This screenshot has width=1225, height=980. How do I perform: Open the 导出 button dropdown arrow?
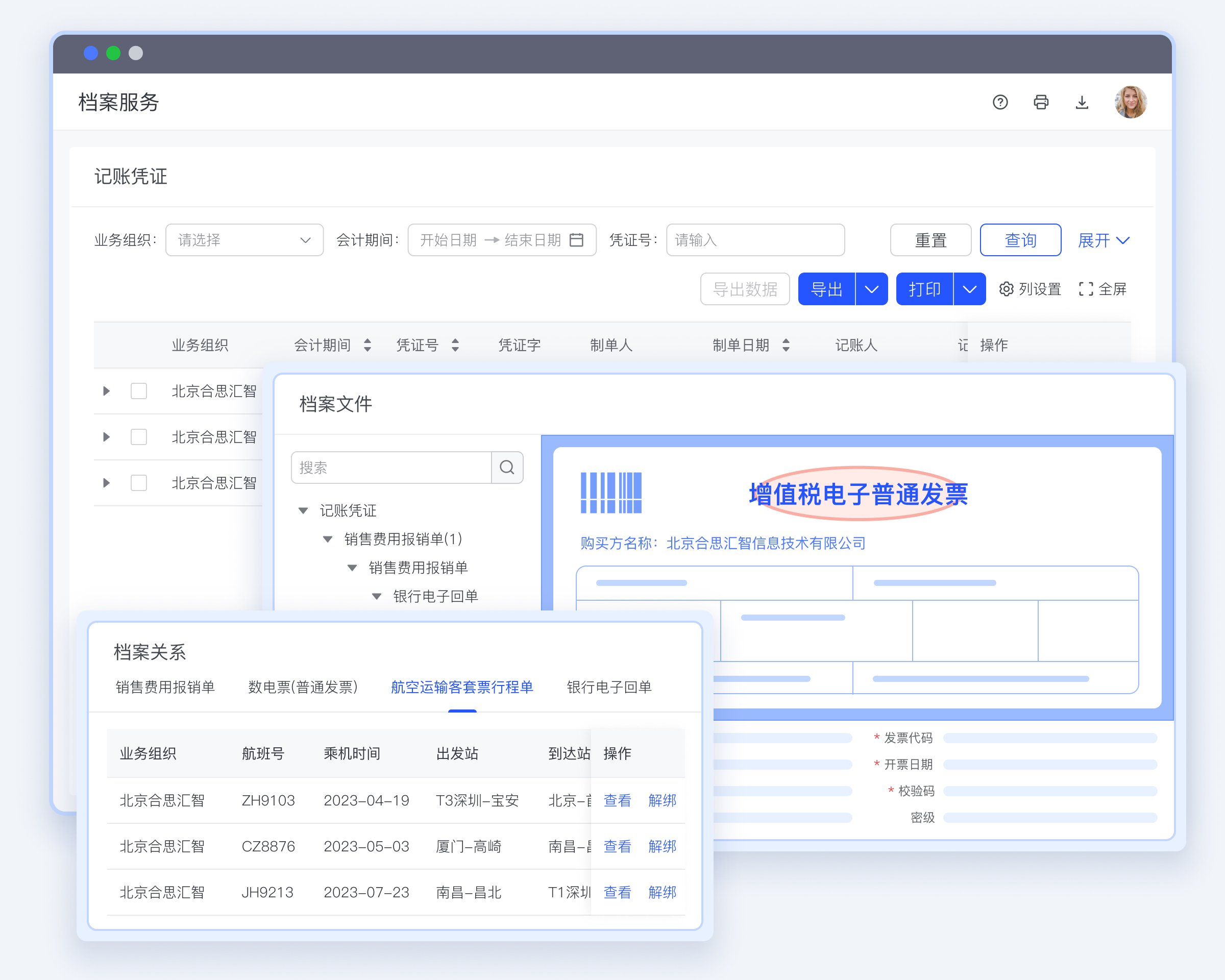871,289
